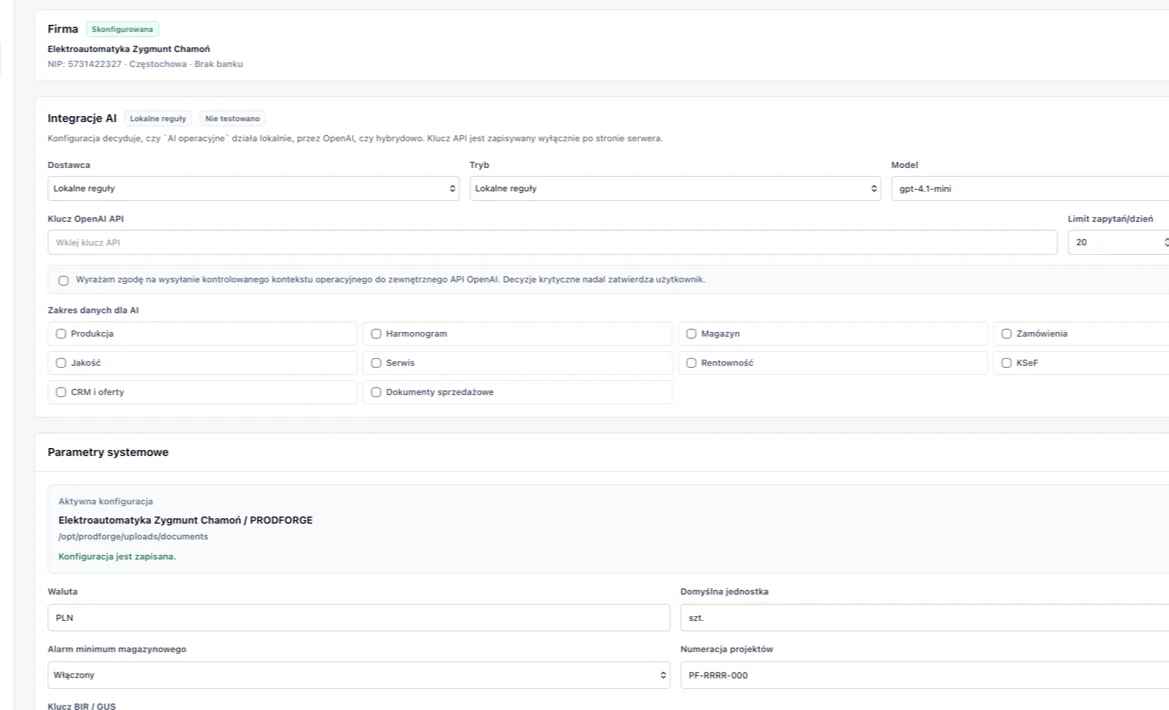Viewport: 1169px width, 710px height.
Task: Click the NIP: 5731422327 details line
Action: (145, 64)
